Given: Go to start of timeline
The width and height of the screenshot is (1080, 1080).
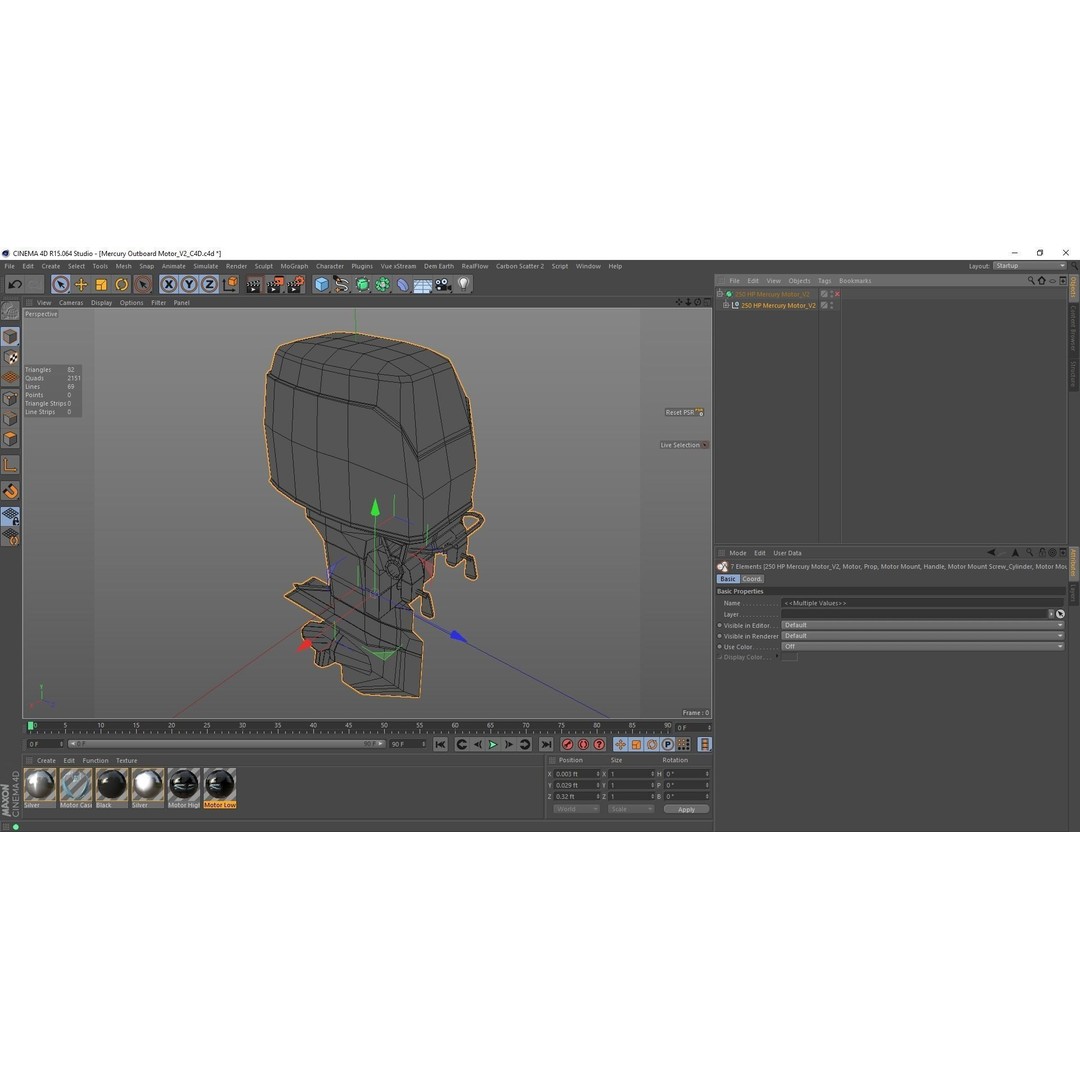Looking at the screenshot, I should (x=440, y=744).
